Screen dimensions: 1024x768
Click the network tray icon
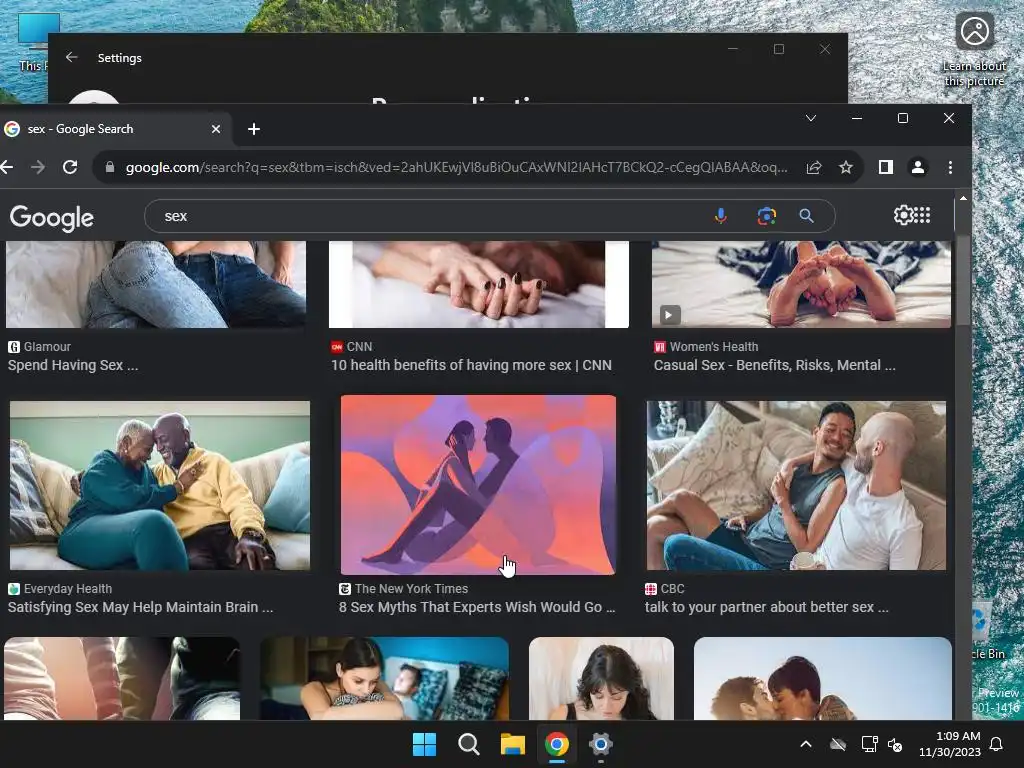pos(869,744)
